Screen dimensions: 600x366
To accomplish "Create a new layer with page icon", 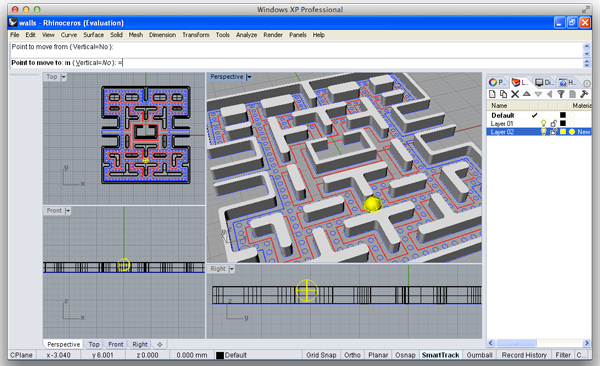I will [492, 94].
